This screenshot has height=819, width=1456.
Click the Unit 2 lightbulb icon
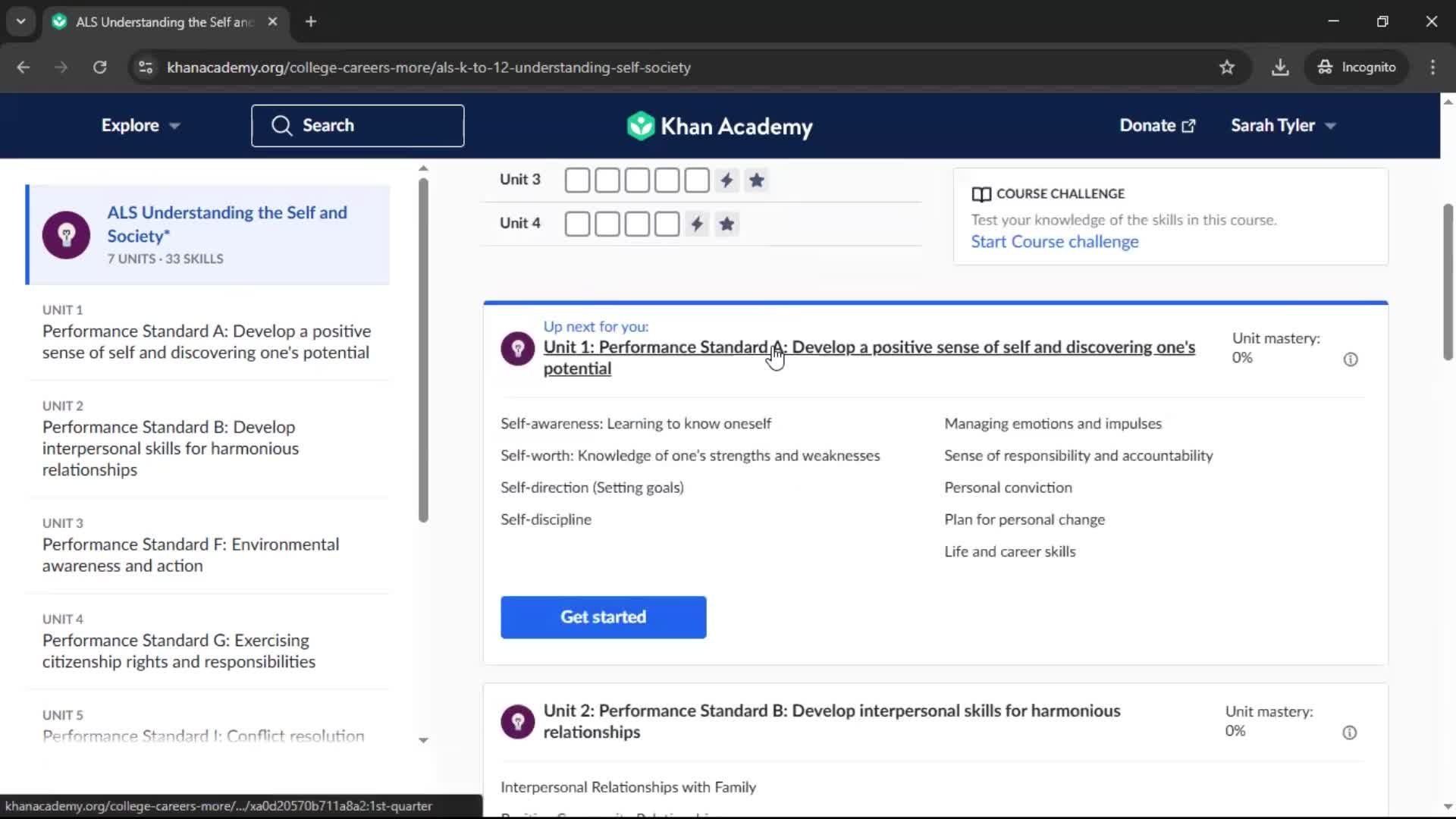tap(518, 722)
